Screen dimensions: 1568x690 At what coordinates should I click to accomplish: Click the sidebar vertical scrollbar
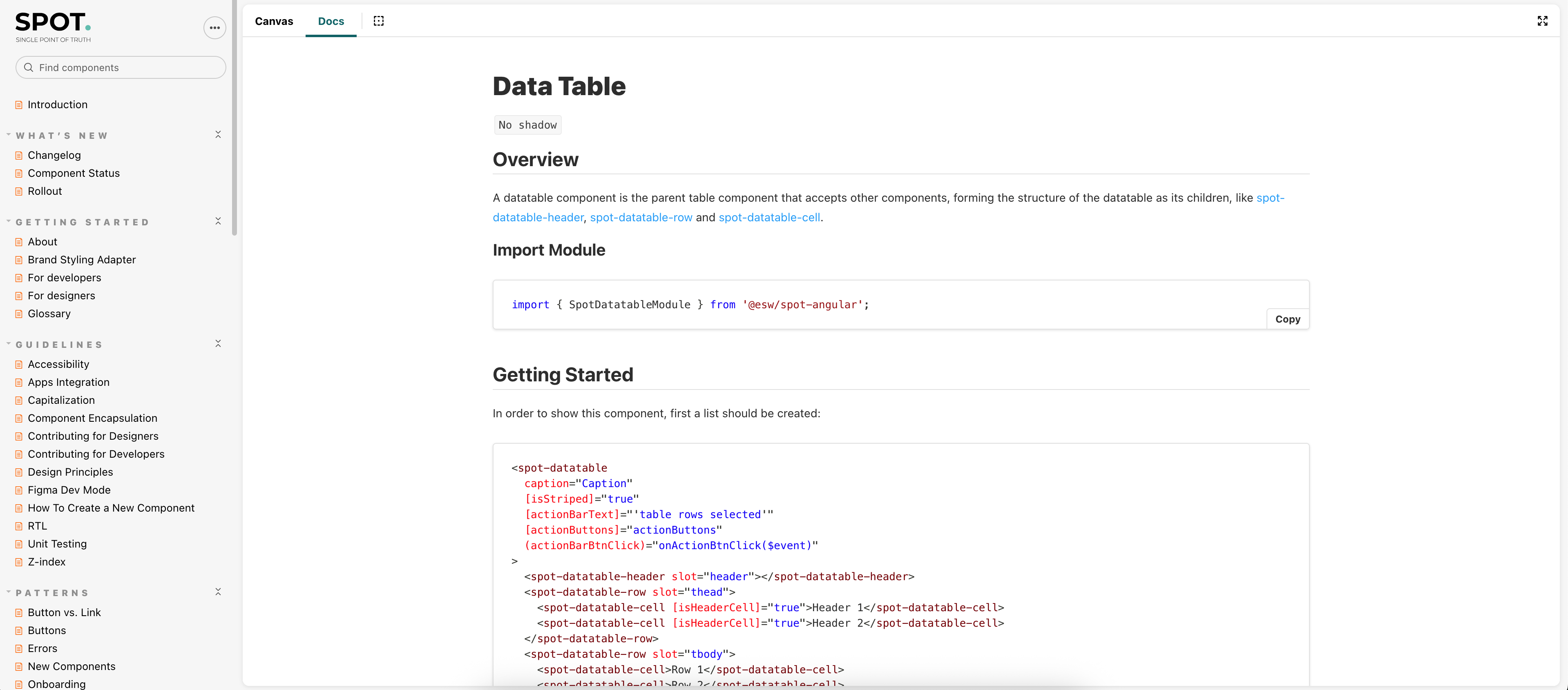[235, 118]
